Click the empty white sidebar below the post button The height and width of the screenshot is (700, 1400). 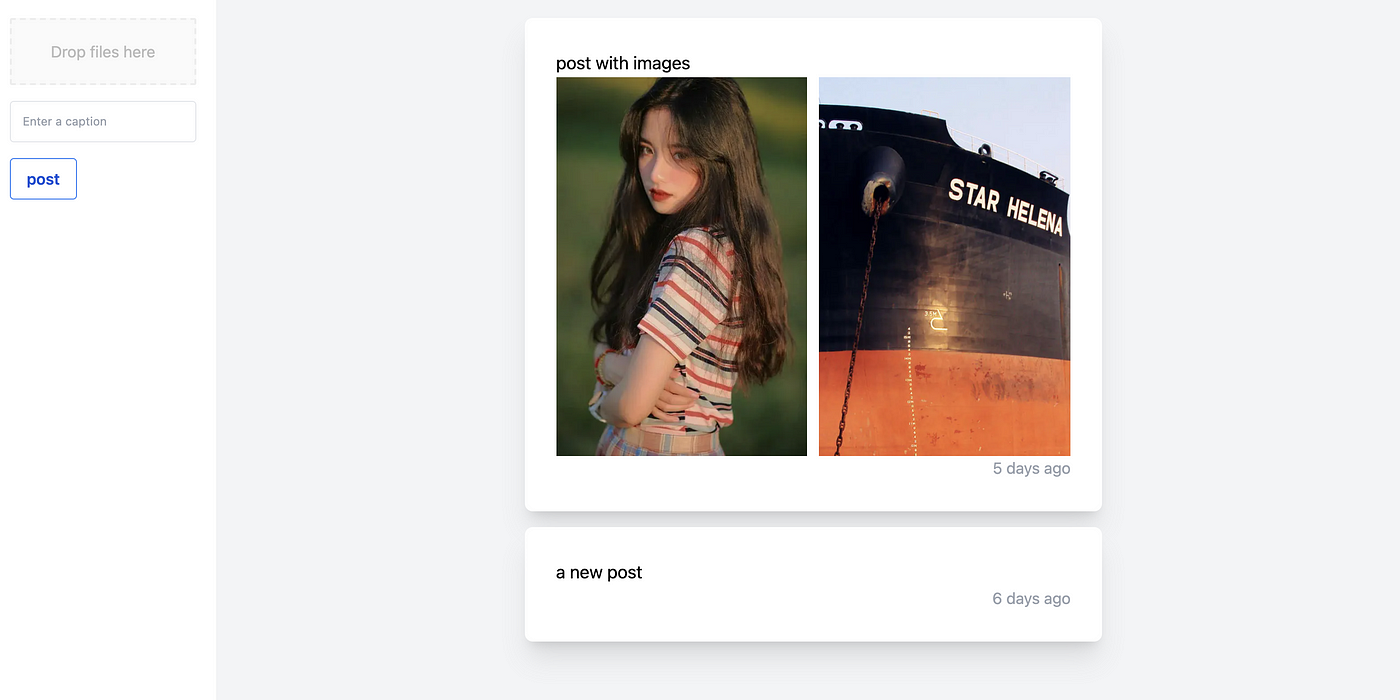pos(107,450)
